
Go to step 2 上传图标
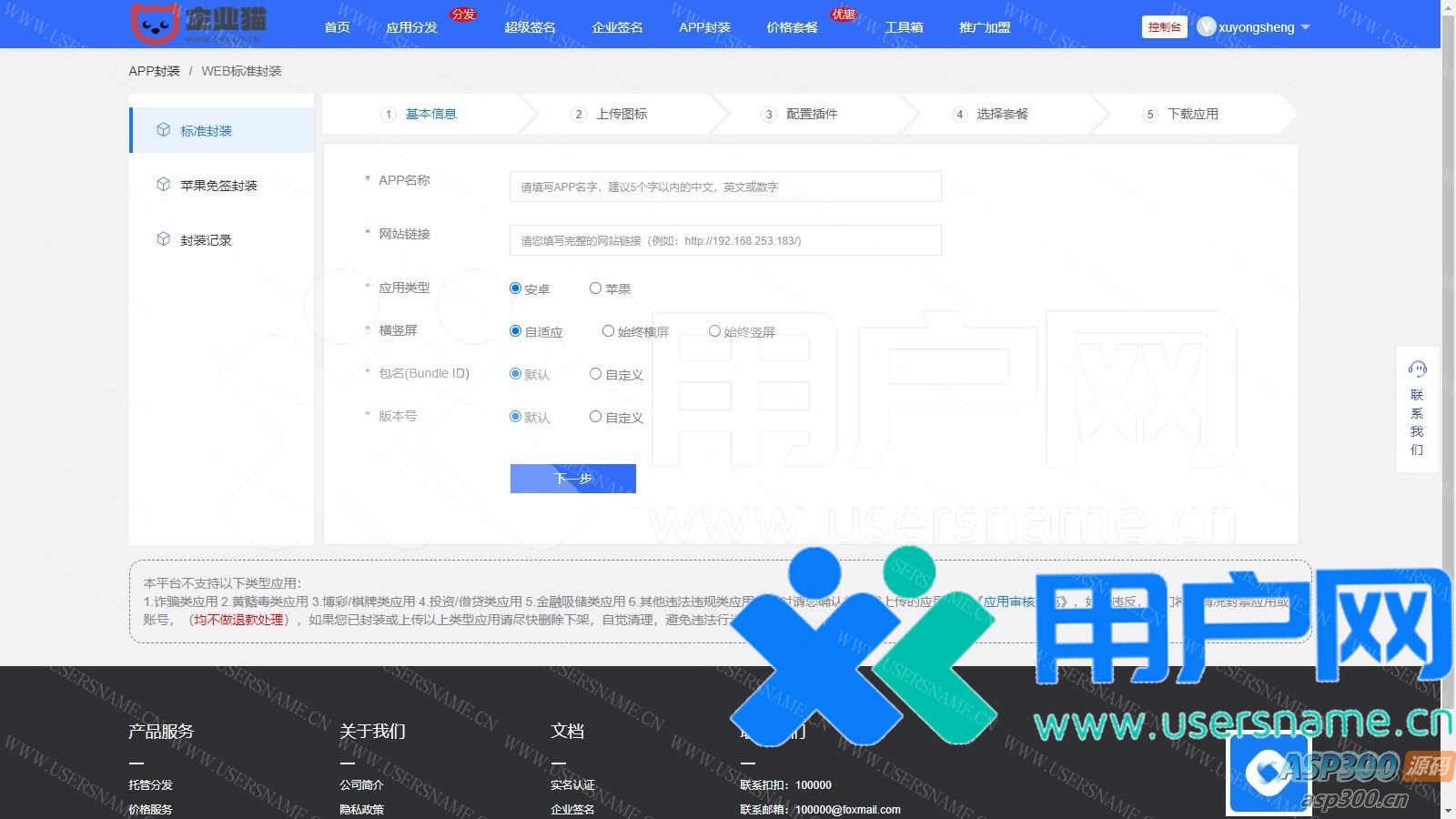(x=621, y=114)
